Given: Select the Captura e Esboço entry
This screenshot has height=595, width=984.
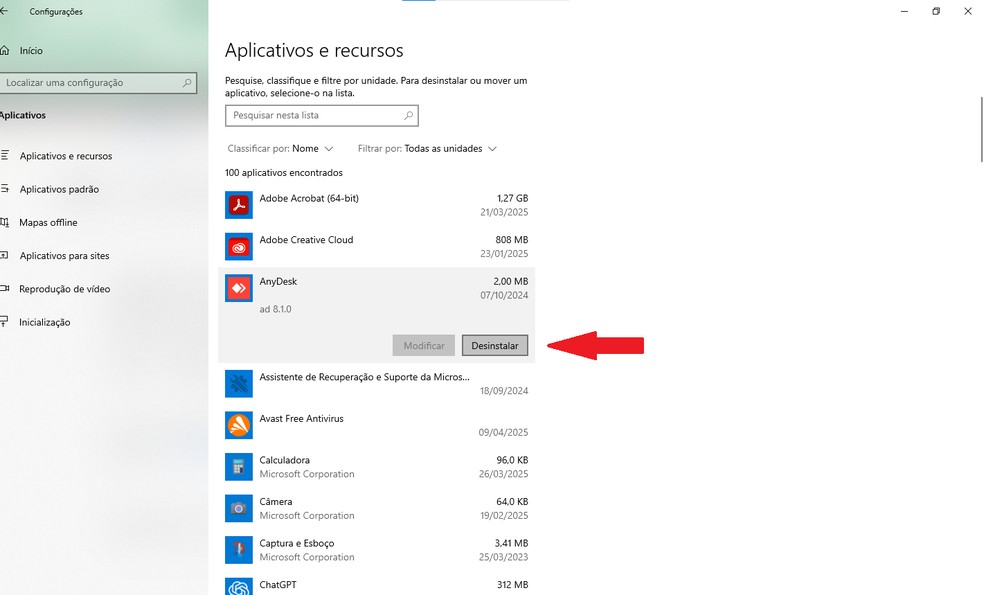Looking at the screenshot, I should [x=377, y=550].
